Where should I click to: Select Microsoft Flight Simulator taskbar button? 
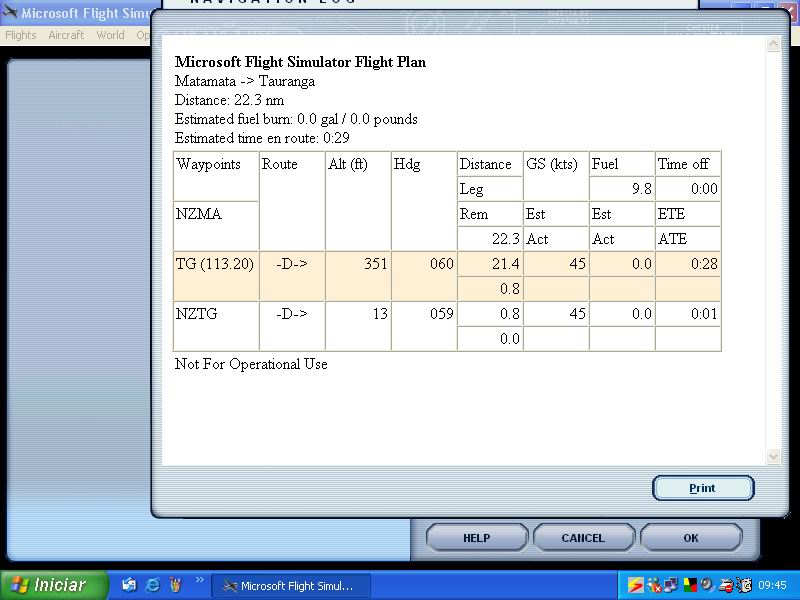(x=290, y=586)
